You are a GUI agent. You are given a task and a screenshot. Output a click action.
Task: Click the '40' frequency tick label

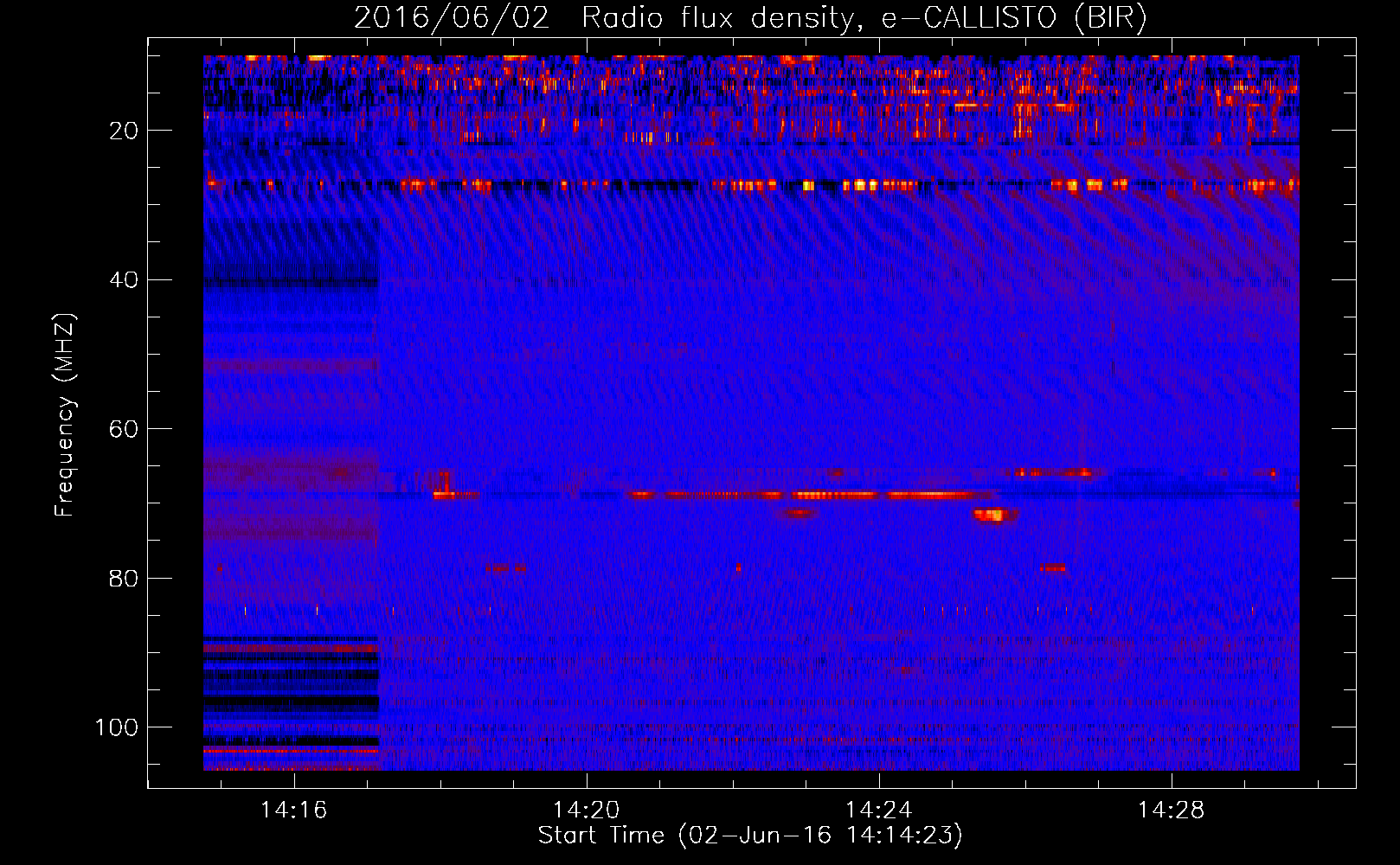124,280
